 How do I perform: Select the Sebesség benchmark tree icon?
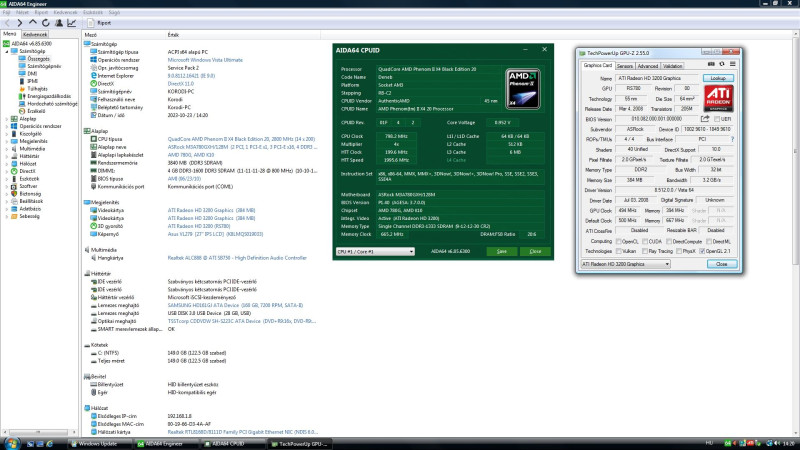click(x=14, y=216)
